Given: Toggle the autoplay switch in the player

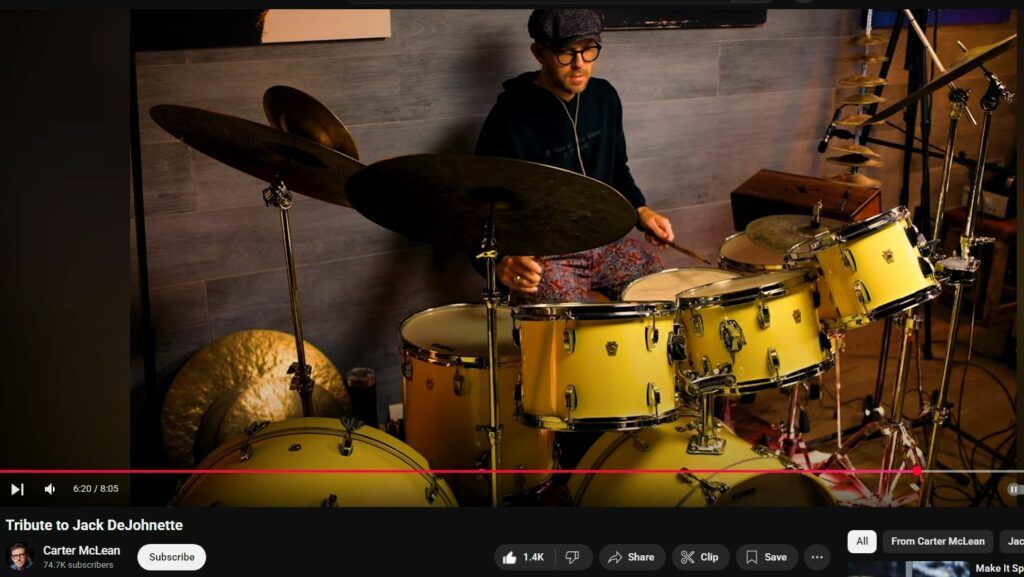Looking at the screenshot, I should pyautogui.click(x=1014, y=489).
